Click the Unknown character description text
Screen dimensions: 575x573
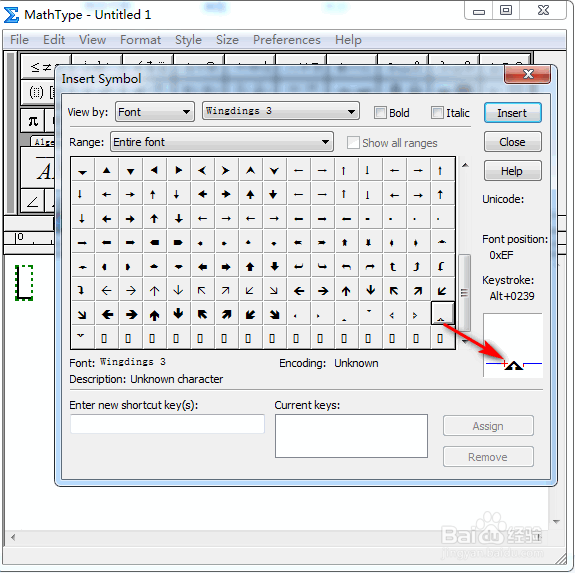pyautogui.click(x=176, y=379)
